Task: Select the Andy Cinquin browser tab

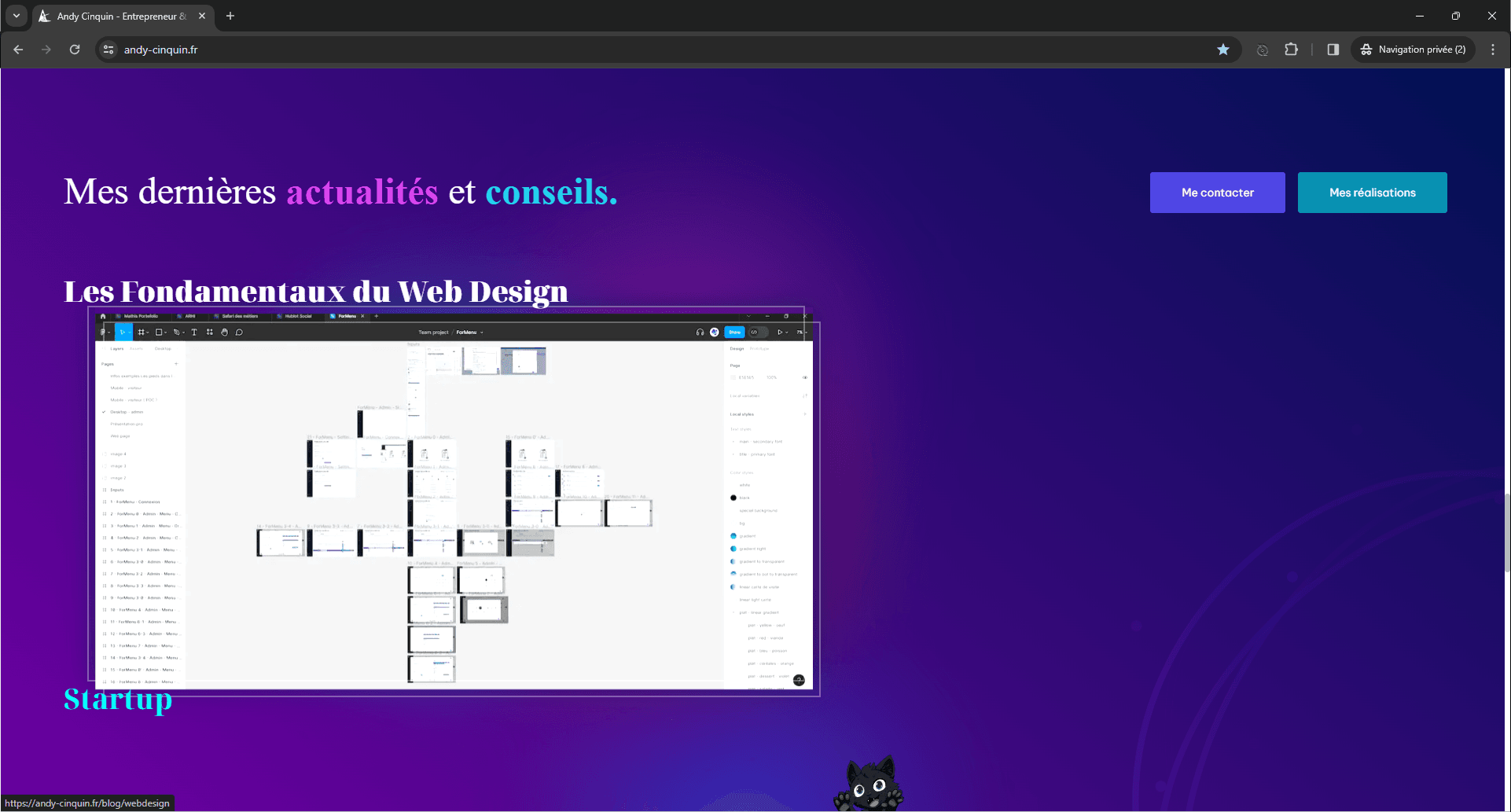Action: pyautogui.click(x=118, y=16)
